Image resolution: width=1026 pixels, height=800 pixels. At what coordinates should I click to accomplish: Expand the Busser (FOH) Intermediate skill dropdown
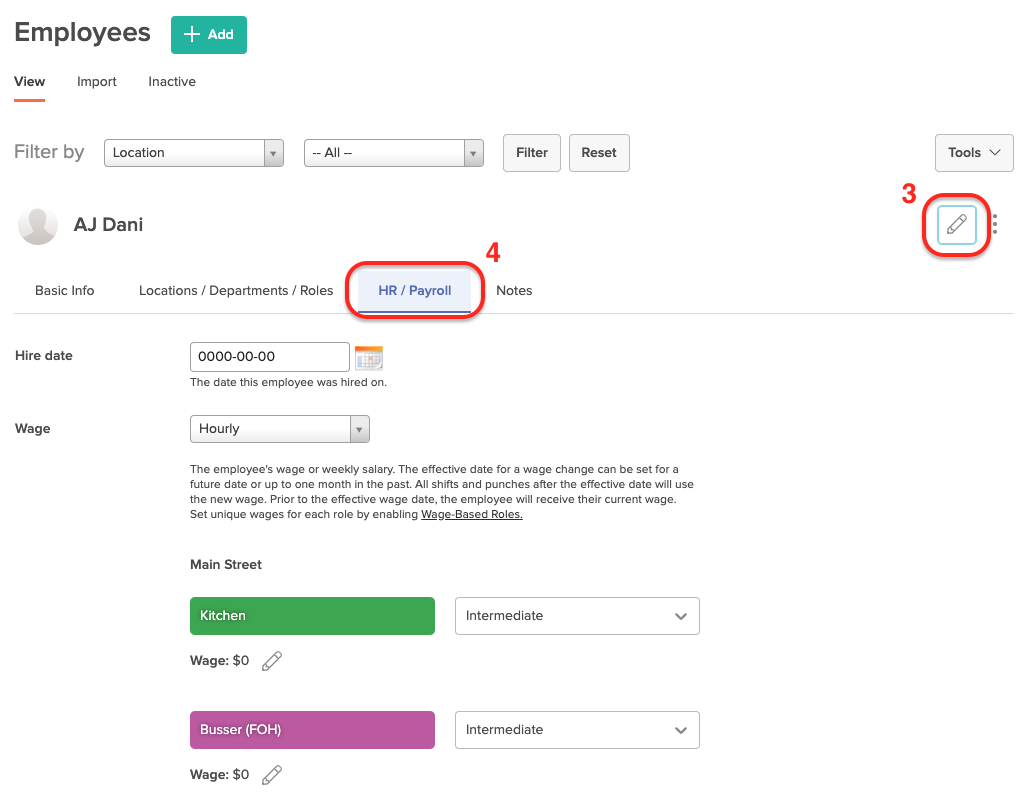click(x=577, y=729)
